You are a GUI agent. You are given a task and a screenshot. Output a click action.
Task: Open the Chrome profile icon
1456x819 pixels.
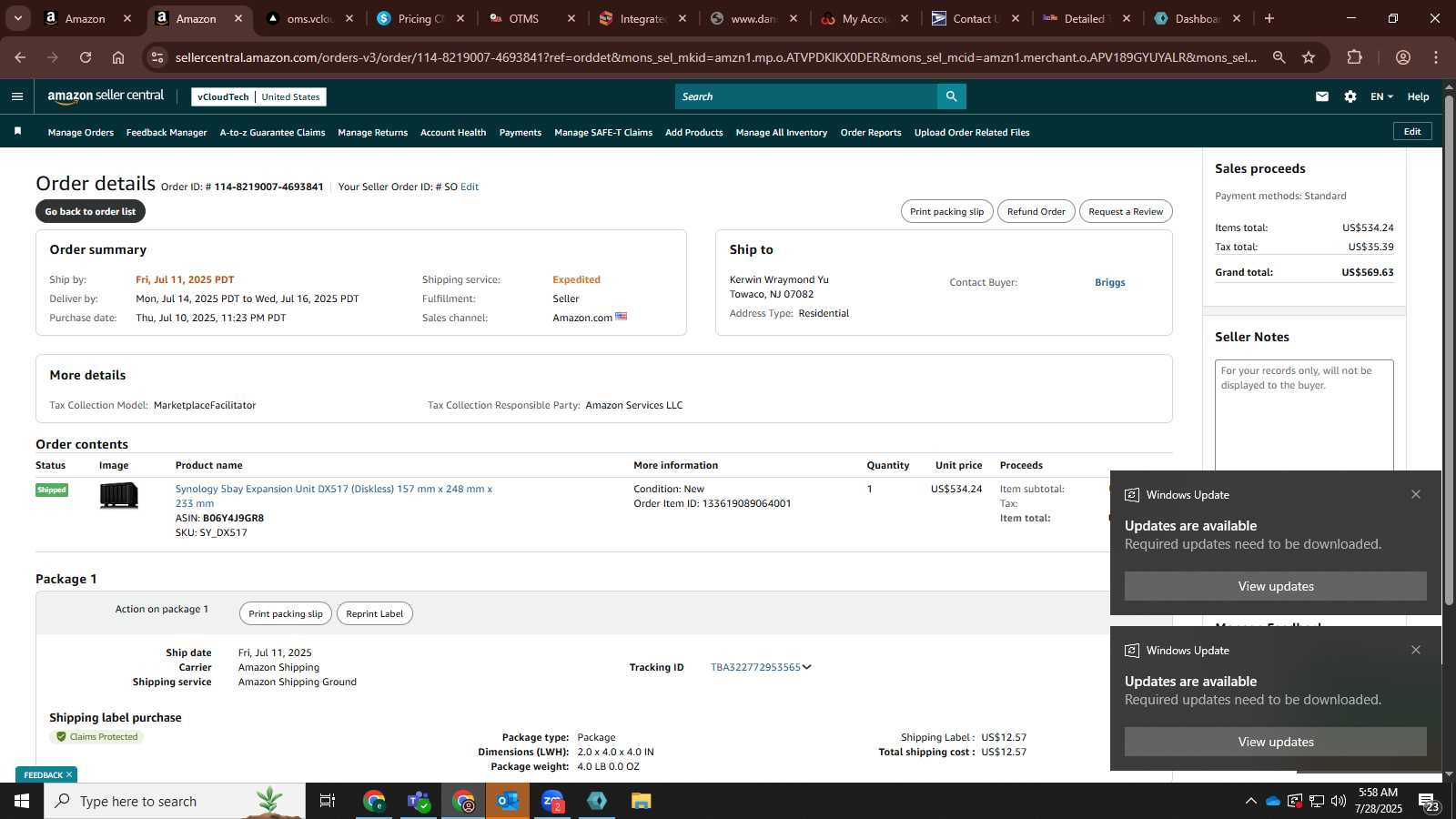pyautogui.click(x=1403, y=57)
